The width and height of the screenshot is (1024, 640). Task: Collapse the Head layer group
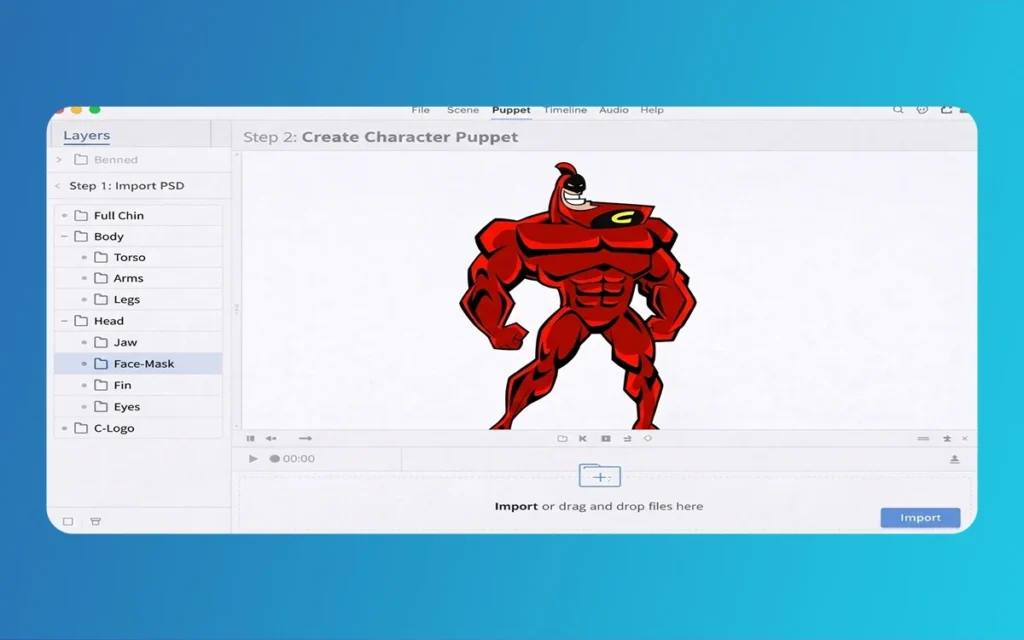coord(65,321)
